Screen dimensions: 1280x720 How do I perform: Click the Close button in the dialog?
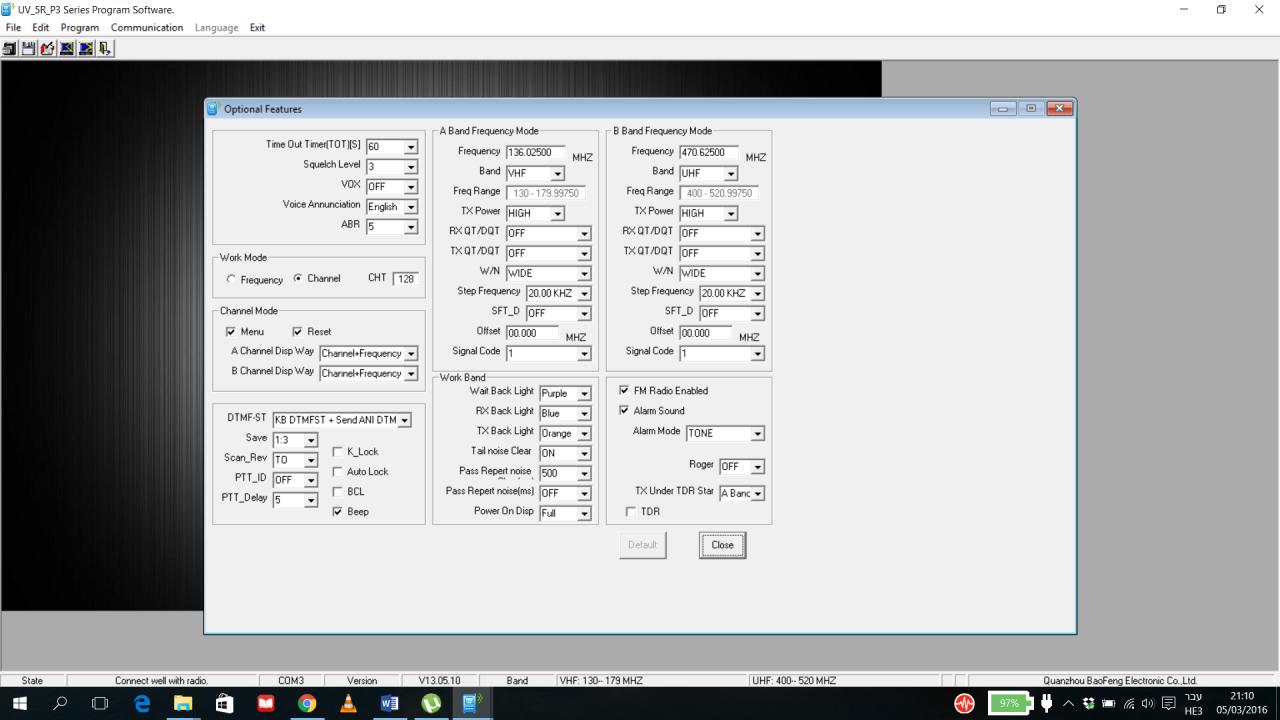pos(722,545)
